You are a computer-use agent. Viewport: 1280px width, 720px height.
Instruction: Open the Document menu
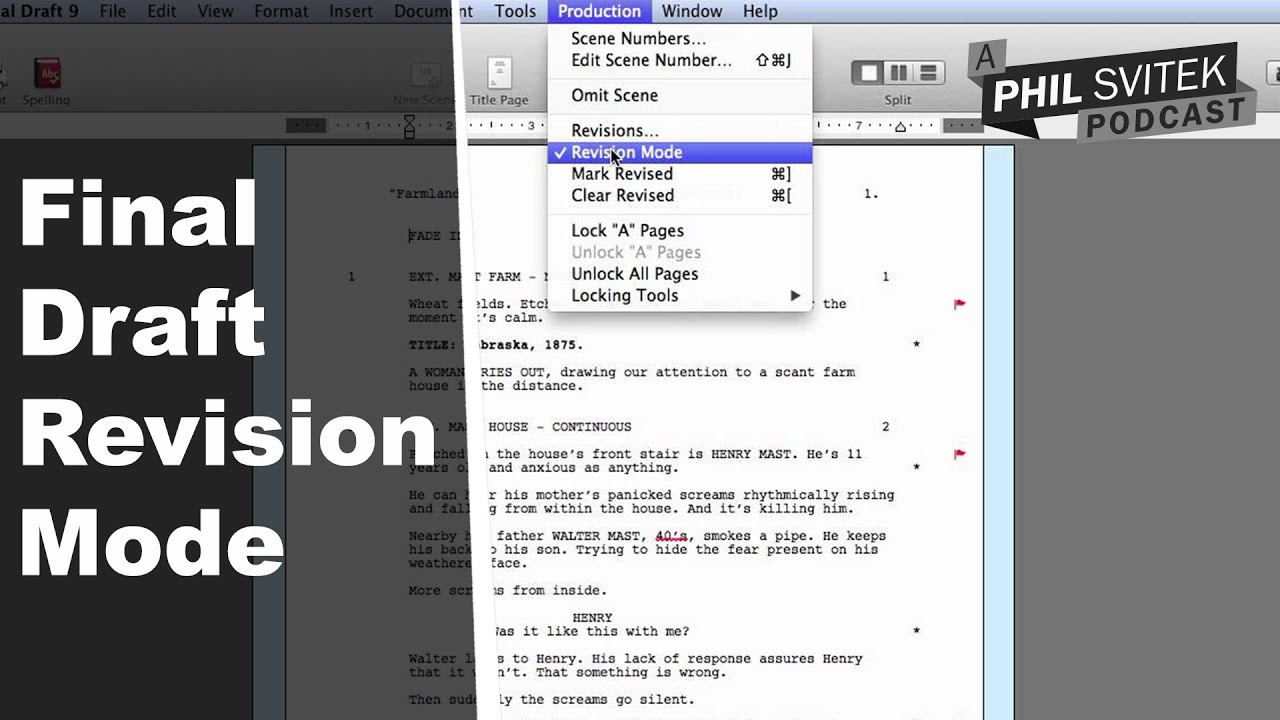[x=432, y=11]
